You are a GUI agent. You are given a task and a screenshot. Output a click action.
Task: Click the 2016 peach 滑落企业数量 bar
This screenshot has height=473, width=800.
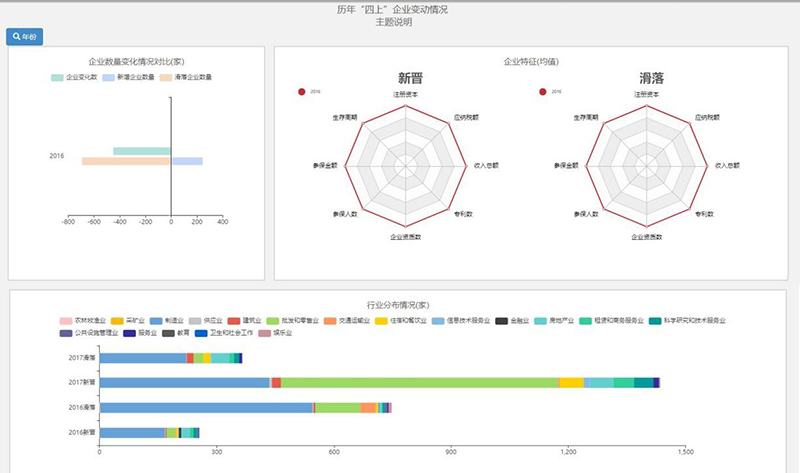coord(126,161)
